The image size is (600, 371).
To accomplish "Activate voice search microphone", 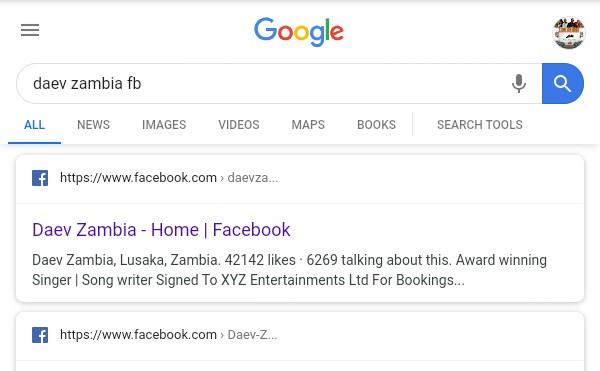I will pyautogui.click(x=519, y=83).
